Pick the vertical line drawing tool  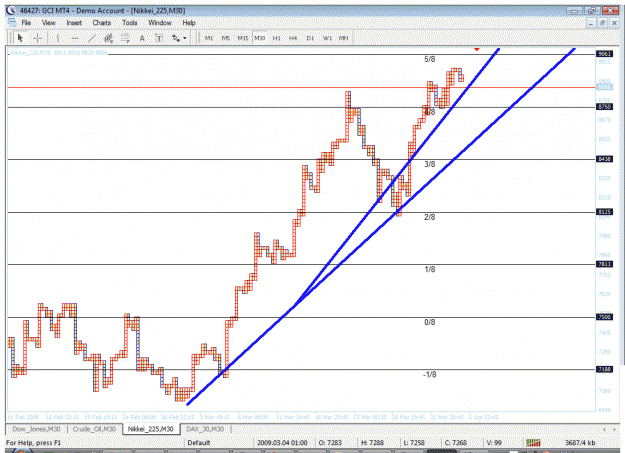58,38
